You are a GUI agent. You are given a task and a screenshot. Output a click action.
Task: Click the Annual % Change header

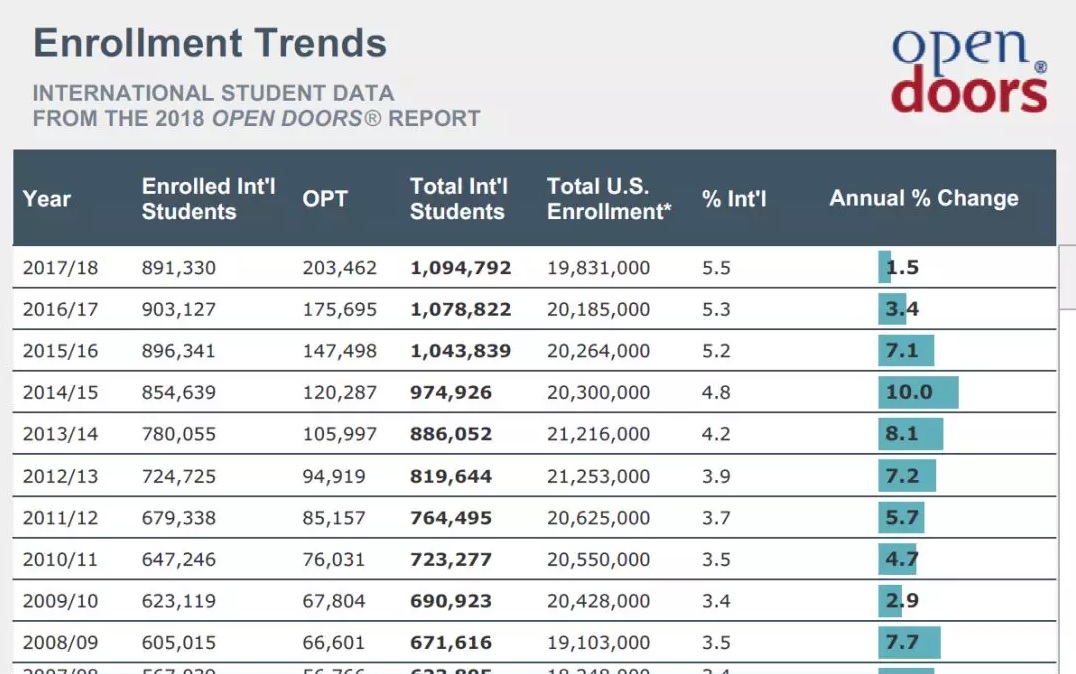[924, 198]
